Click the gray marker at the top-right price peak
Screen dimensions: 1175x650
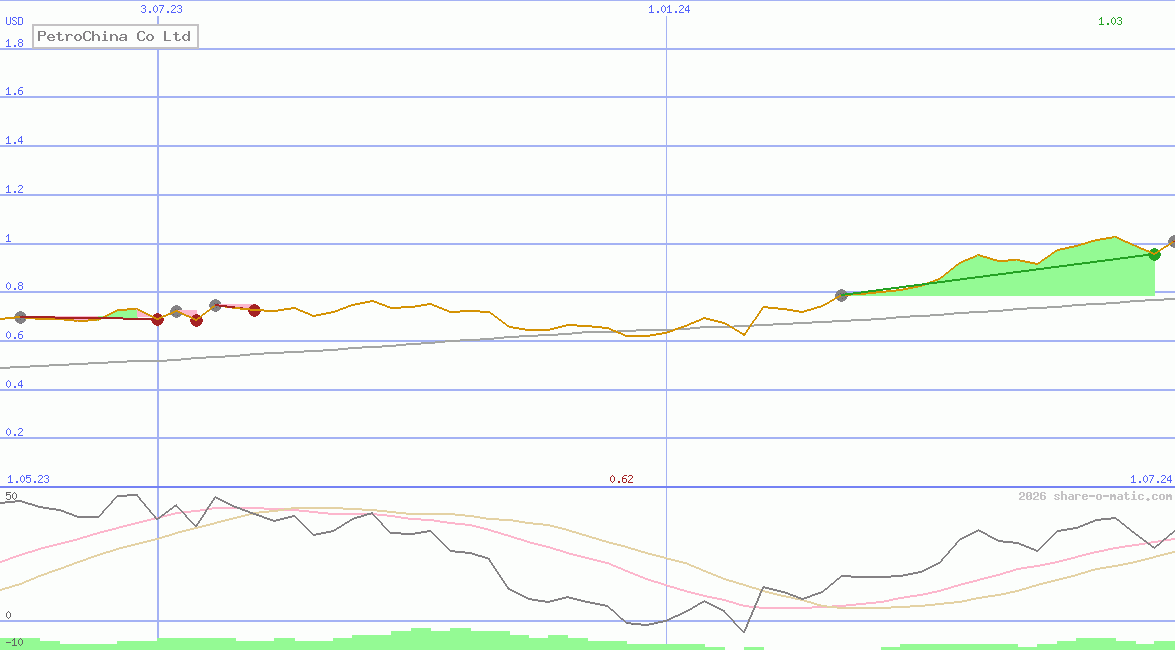[1170, 240]
